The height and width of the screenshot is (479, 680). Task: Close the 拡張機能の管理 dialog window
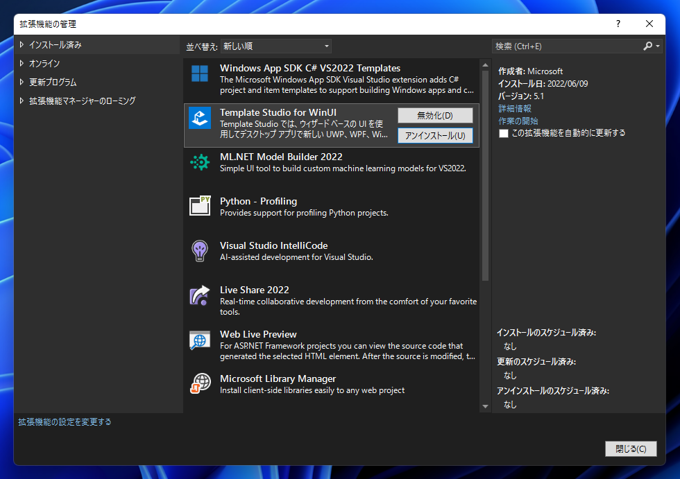[649, 24]
